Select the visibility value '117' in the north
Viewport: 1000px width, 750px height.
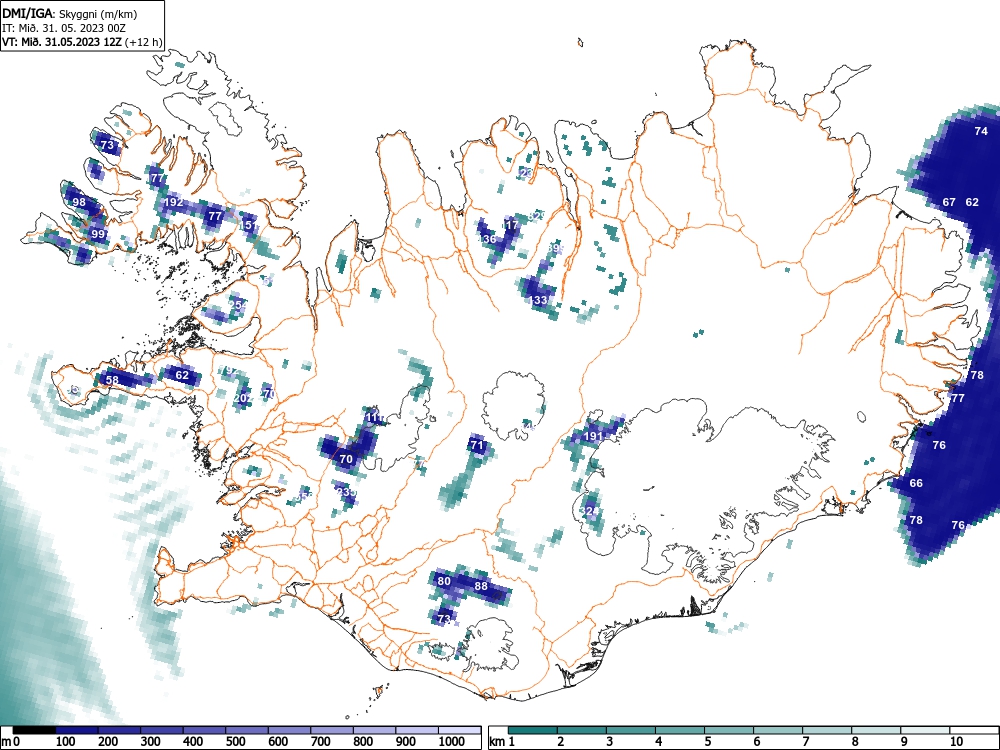[510, 226]
